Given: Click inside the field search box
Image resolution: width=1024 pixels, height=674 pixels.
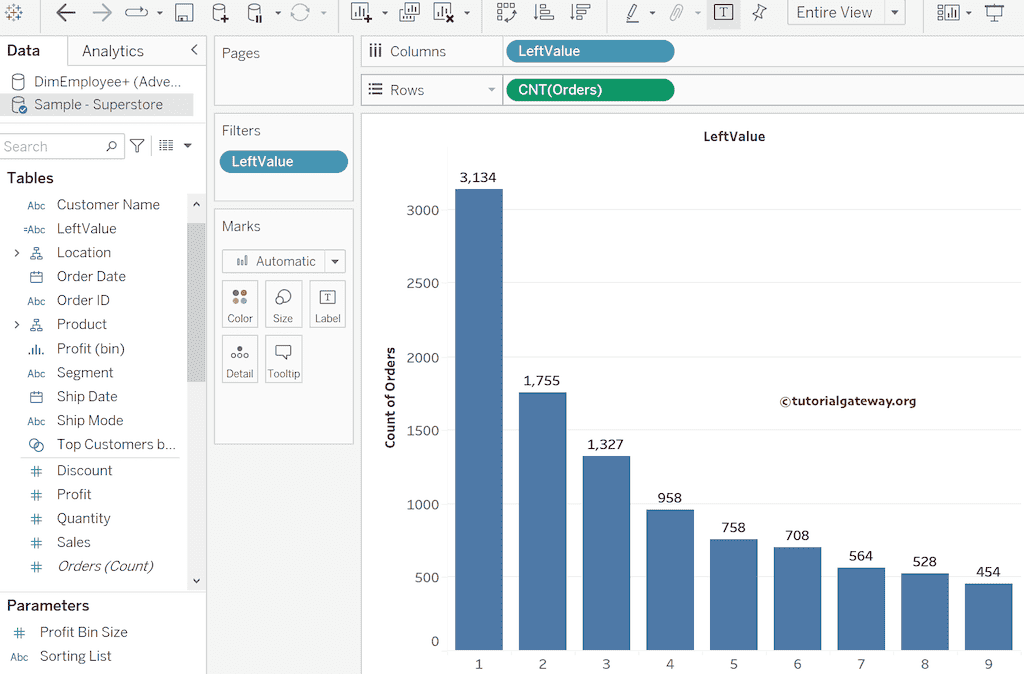Looking at the screenshot, I should [55, 146].
